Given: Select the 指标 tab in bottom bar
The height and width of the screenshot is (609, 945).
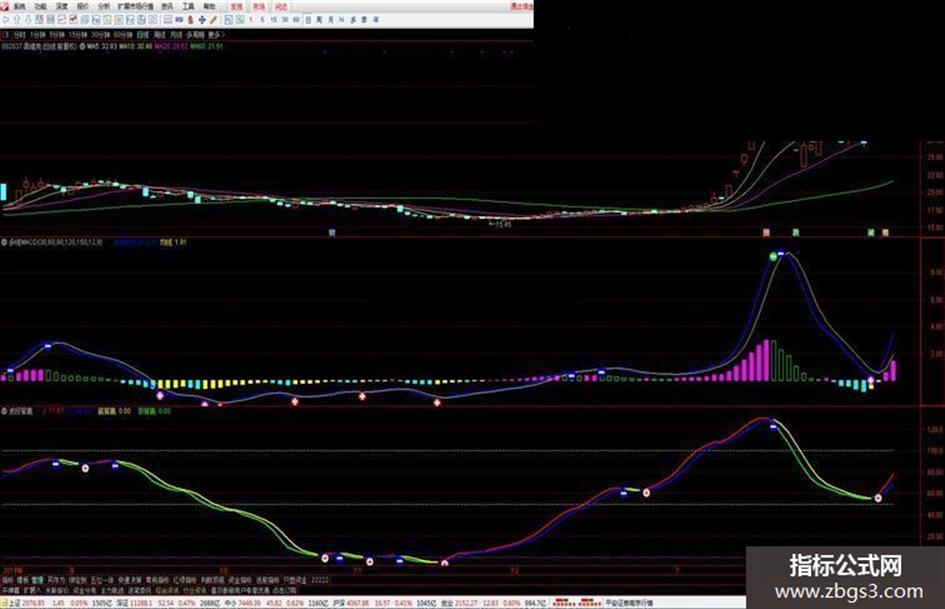Looking at the screenshot, I should pyautogui.click(x=7, y=579).
